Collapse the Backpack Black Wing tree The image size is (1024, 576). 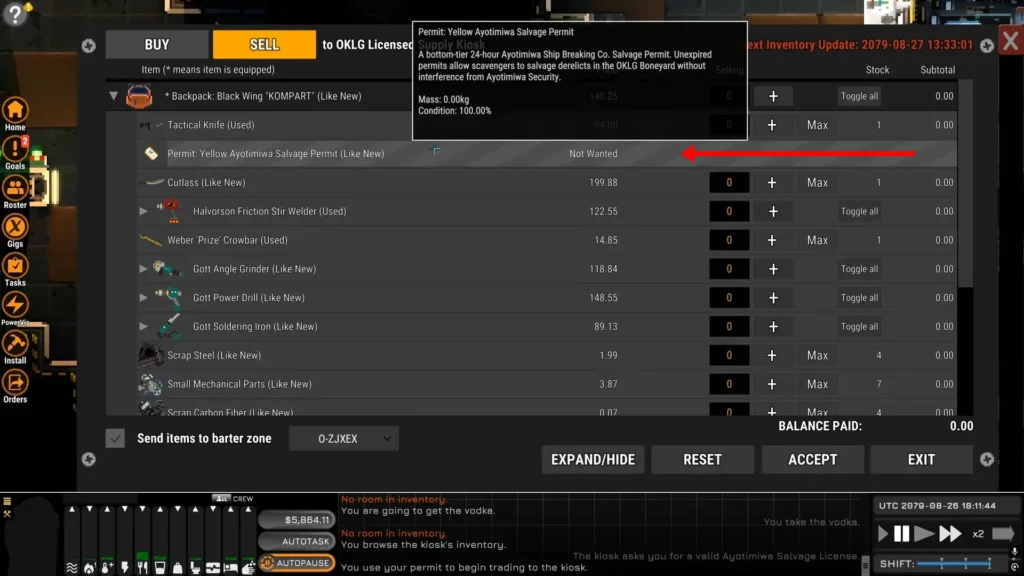coord(114,96)
